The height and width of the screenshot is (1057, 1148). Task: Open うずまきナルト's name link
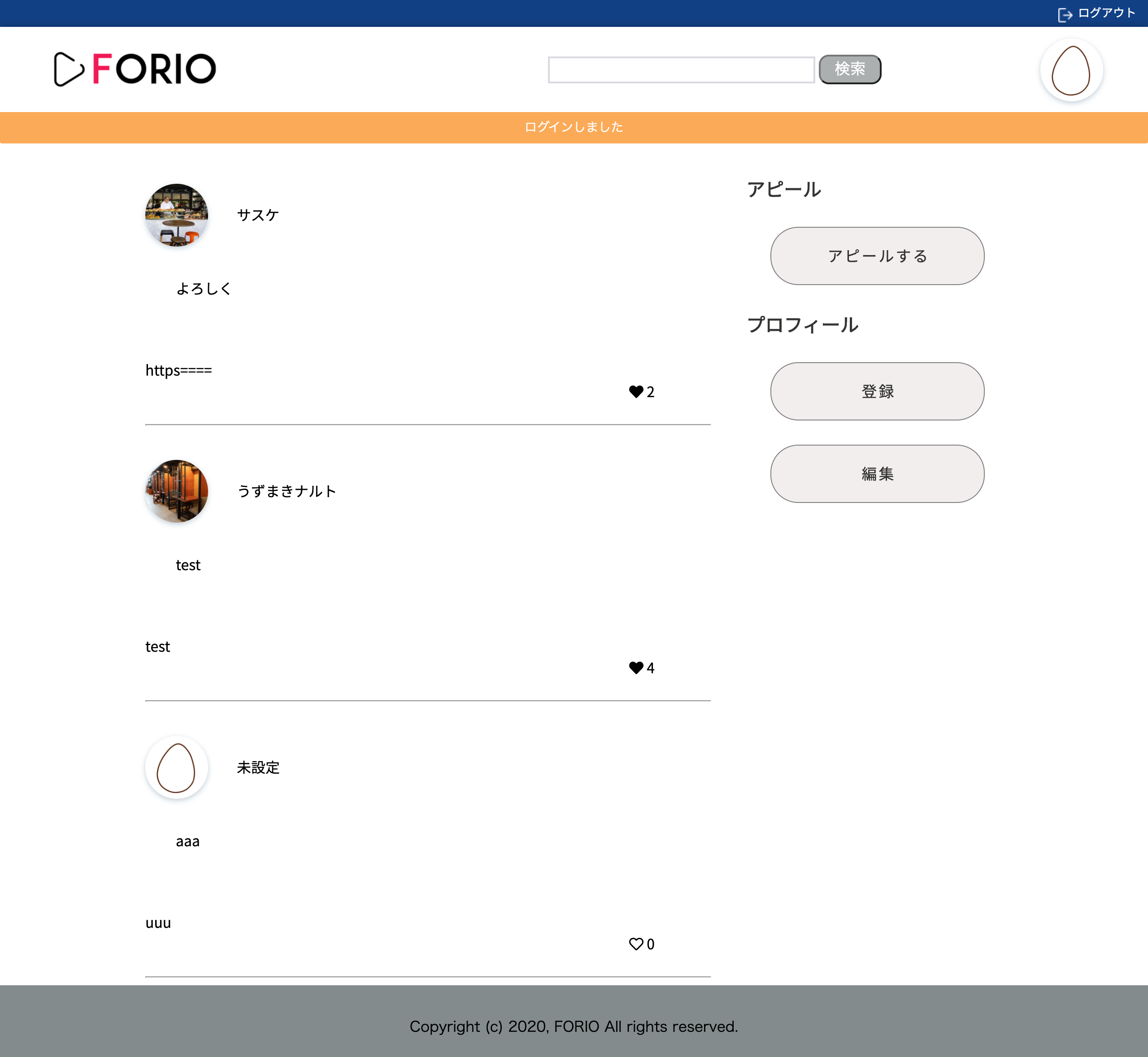[287, 491]
